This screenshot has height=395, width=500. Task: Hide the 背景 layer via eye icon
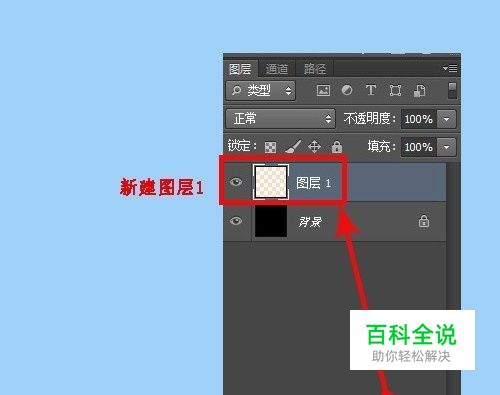(236, 221)
